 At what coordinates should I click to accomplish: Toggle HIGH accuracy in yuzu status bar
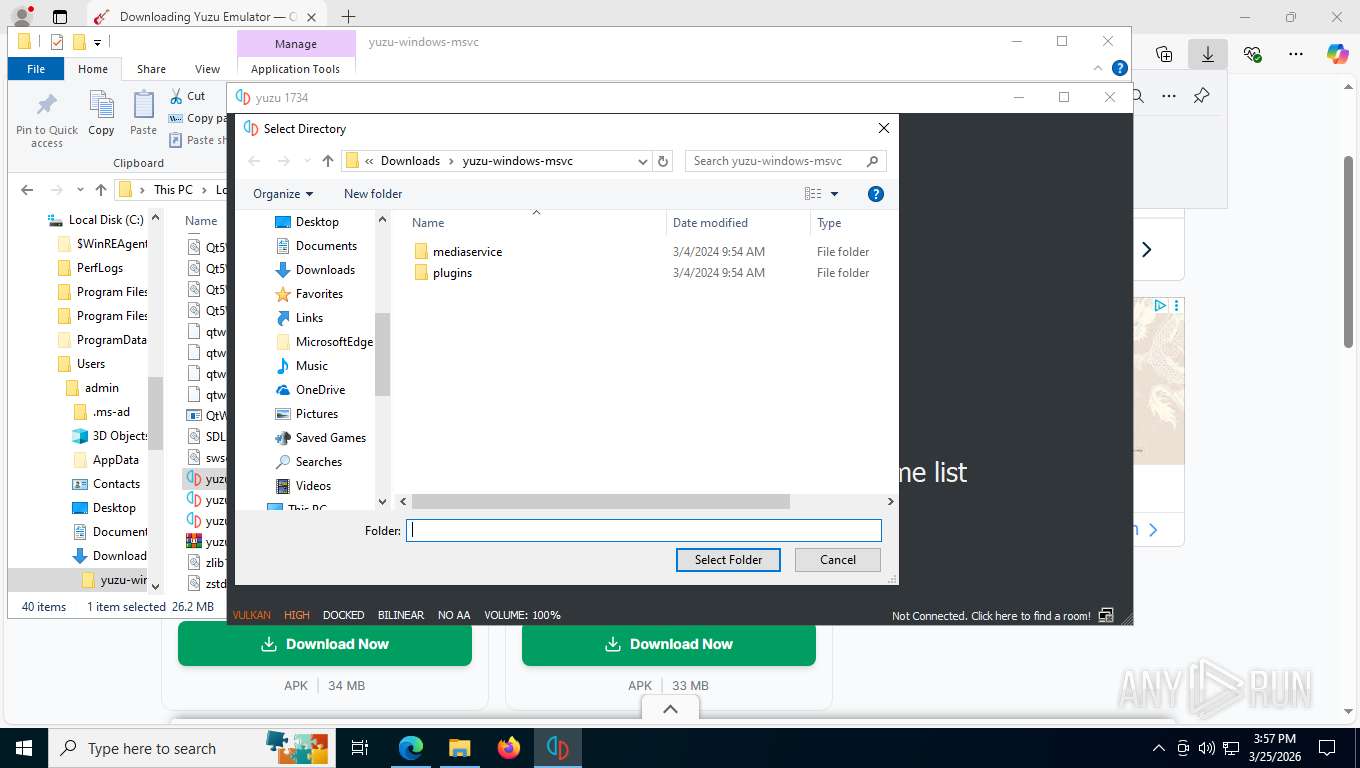[297, 616]
